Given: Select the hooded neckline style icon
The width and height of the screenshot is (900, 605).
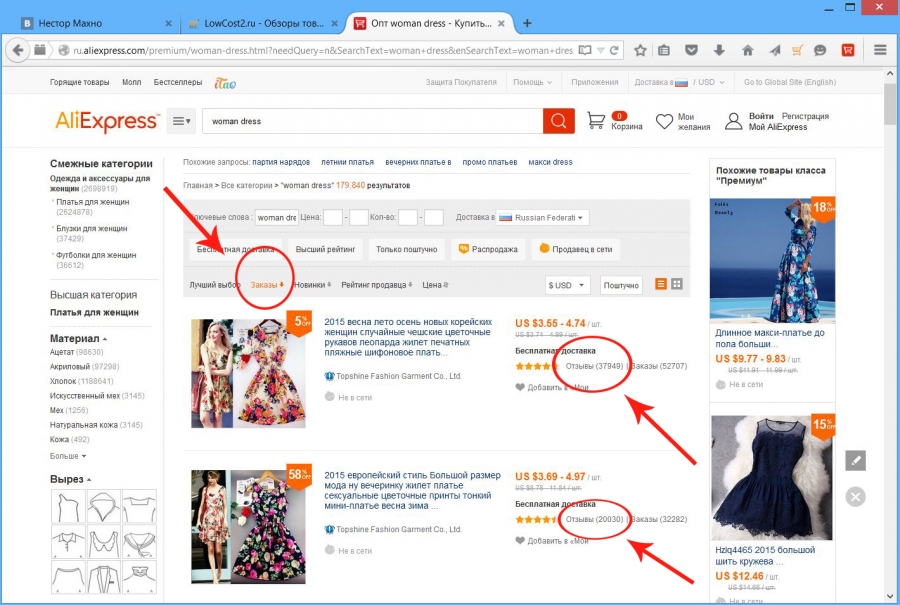Looking at the screenshot, I should (x=104, y=506).
